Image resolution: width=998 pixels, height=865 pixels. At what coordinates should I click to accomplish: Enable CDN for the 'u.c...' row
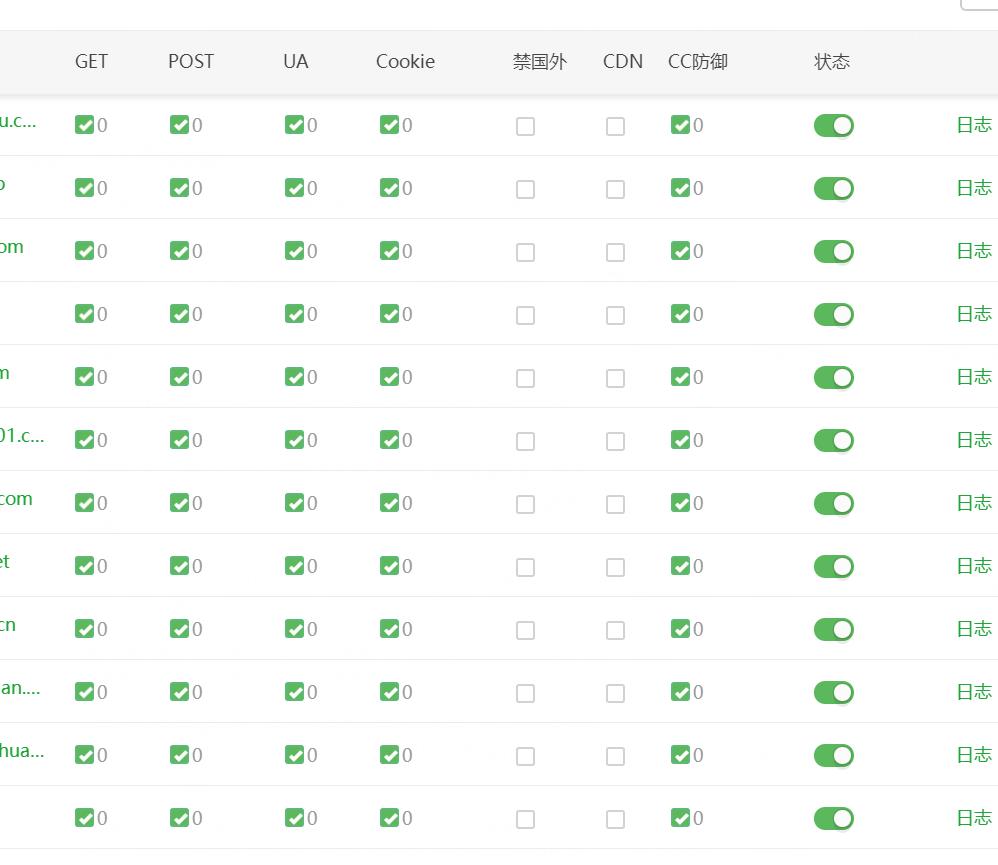(615, 126)
